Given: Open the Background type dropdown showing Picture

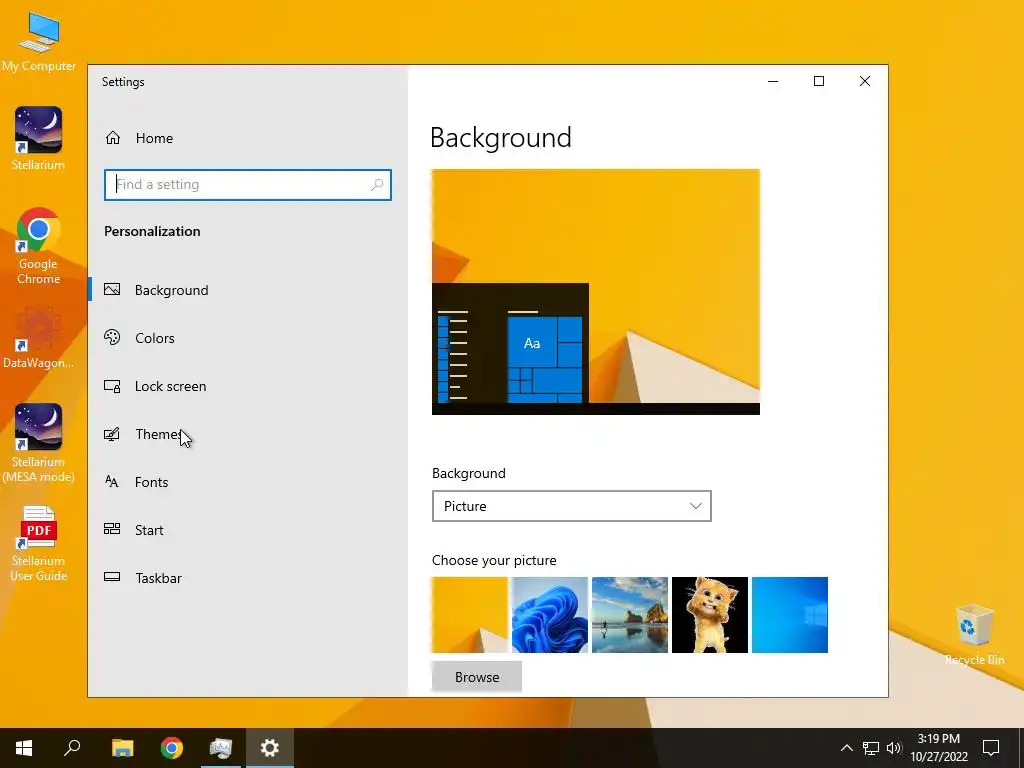Looking at the screenshot, I should click(x=571, y=506).
